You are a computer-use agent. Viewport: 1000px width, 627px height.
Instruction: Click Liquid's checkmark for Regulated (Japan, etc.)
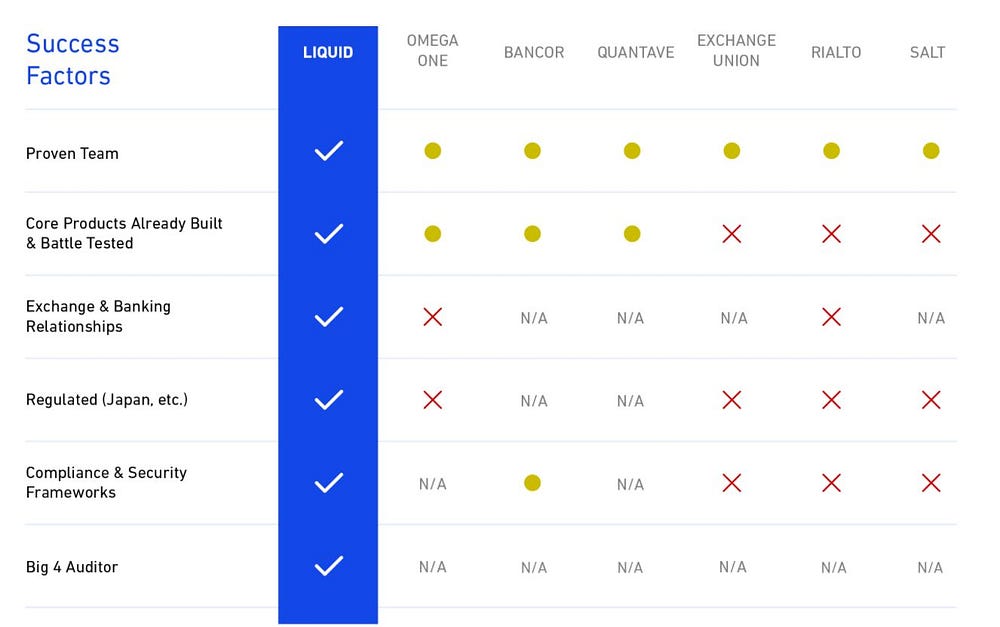[x=328, y=400]
